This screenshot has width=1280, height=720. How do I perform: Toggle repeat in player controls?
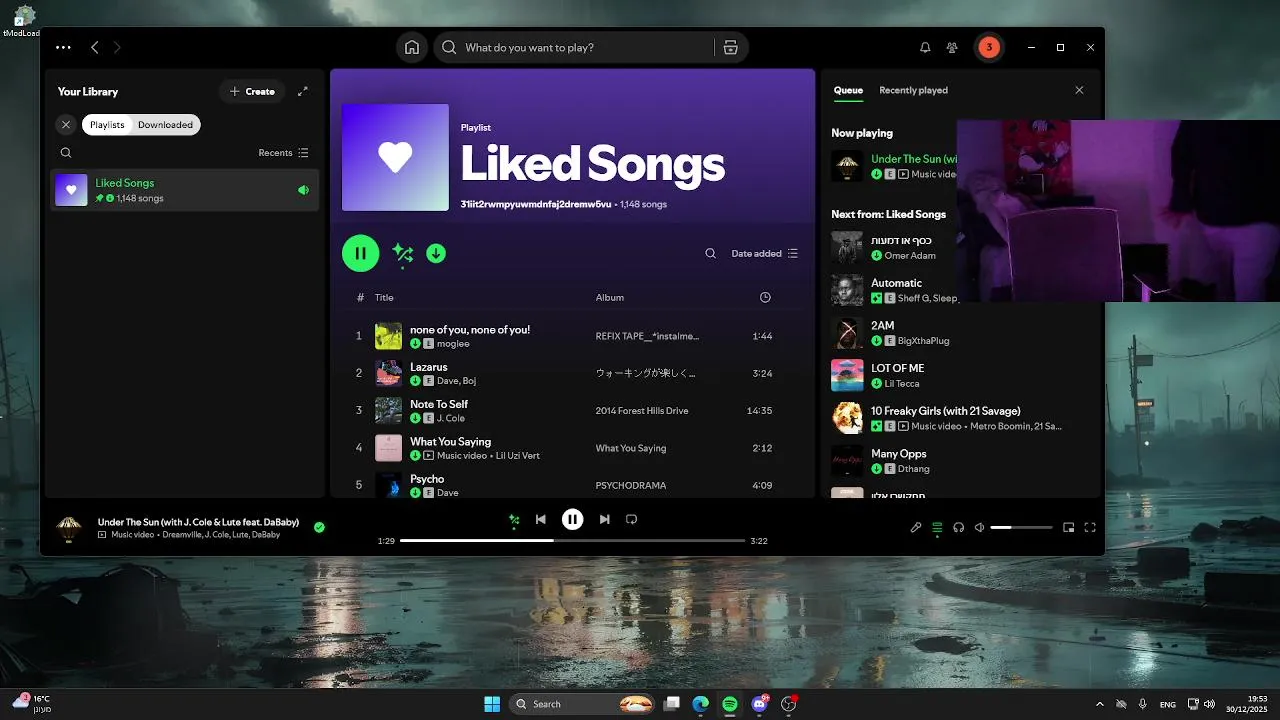pyautogui.click(x=631, y=519)
